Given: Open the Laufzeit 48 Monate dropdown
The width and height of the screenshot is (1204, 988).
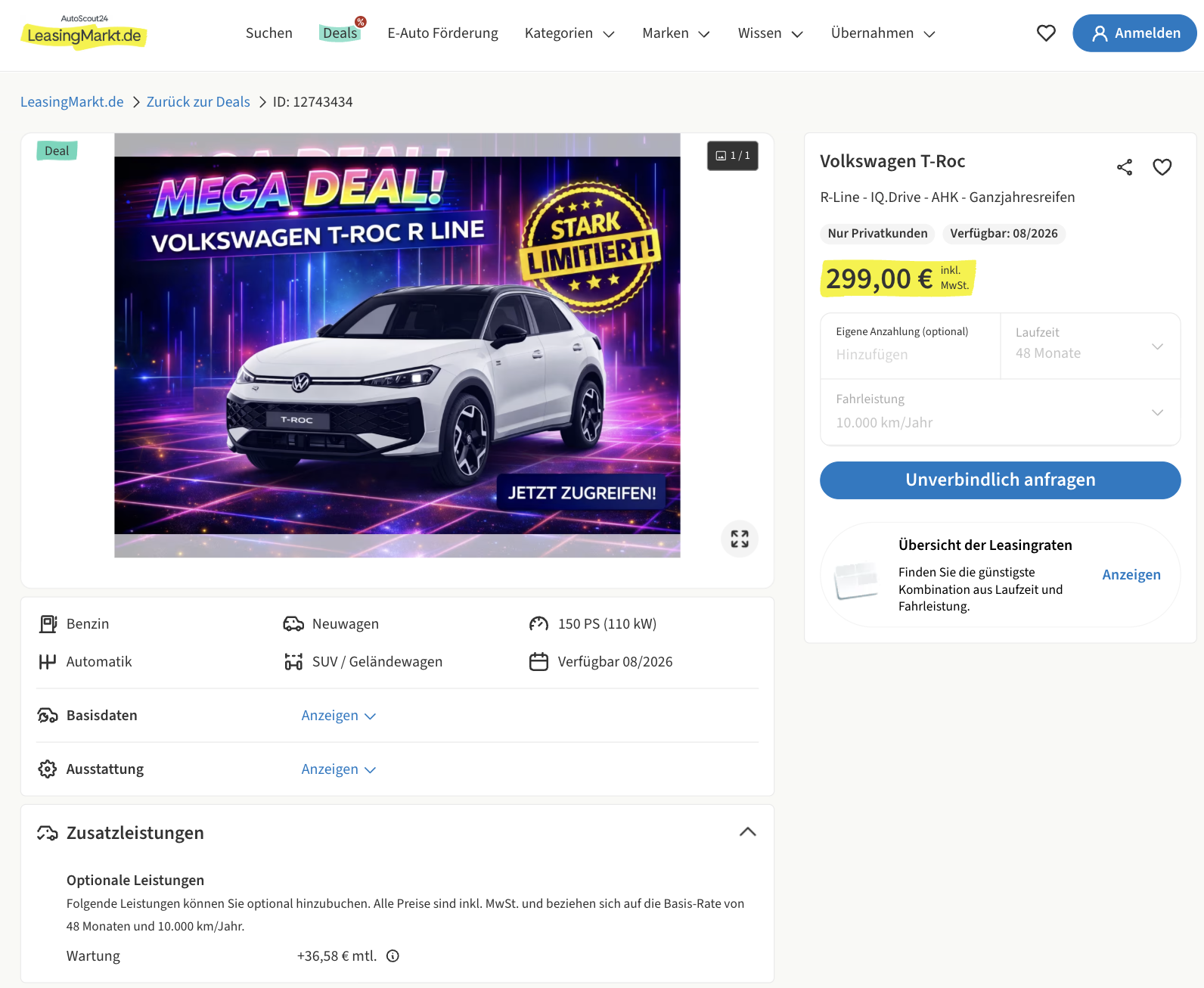Looking at the screenshot, I should point(1090,346).
